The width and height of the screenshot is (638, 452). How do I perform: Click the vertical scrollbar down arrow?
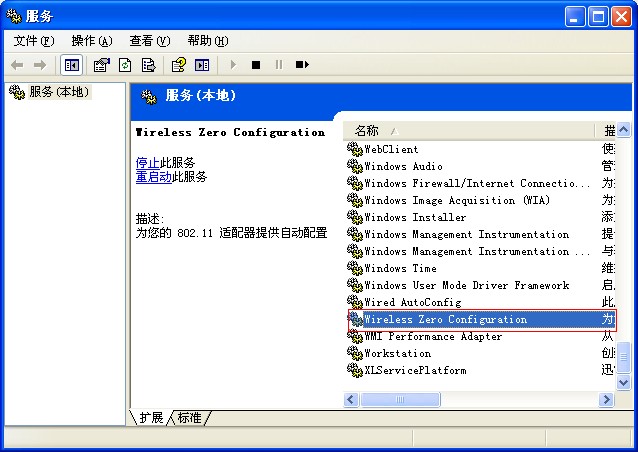coord(623,382)
